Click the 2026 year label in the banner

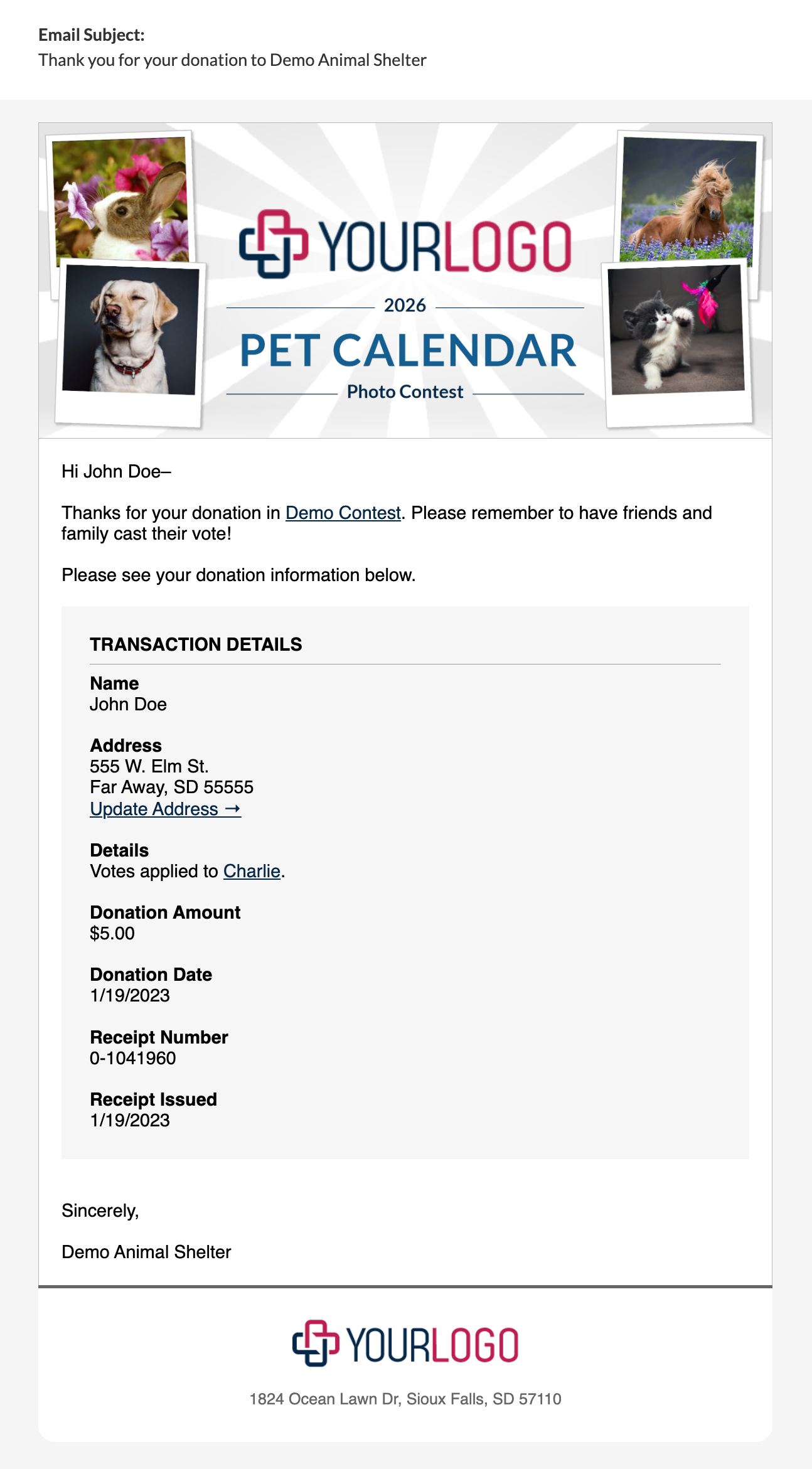[x=405, y=306]
